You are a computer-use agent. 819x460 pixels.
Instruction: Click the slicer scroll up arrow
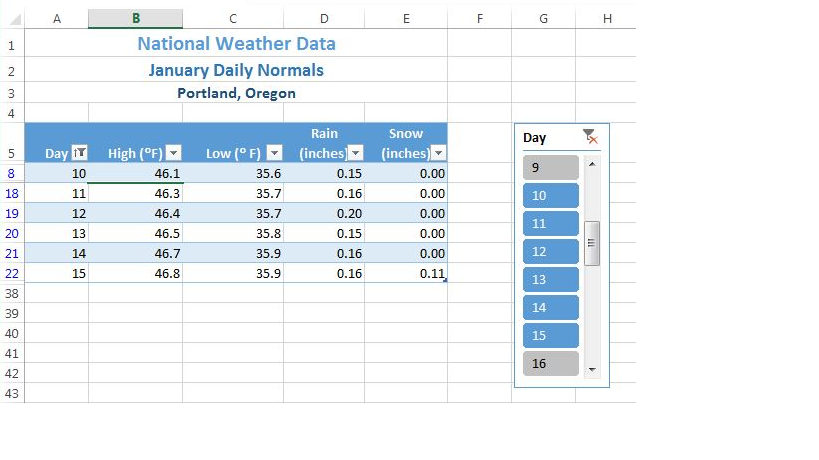(592, 164)
